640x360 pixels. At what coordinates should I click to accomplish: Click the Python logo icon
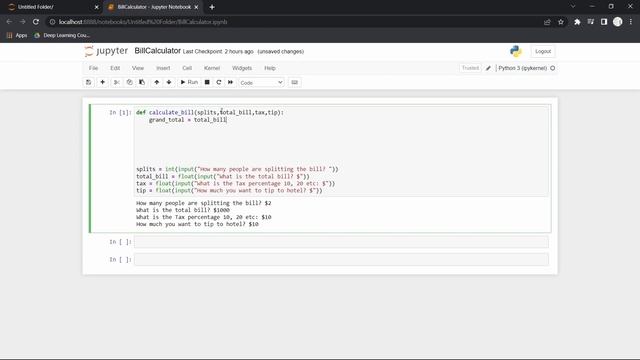516,51
